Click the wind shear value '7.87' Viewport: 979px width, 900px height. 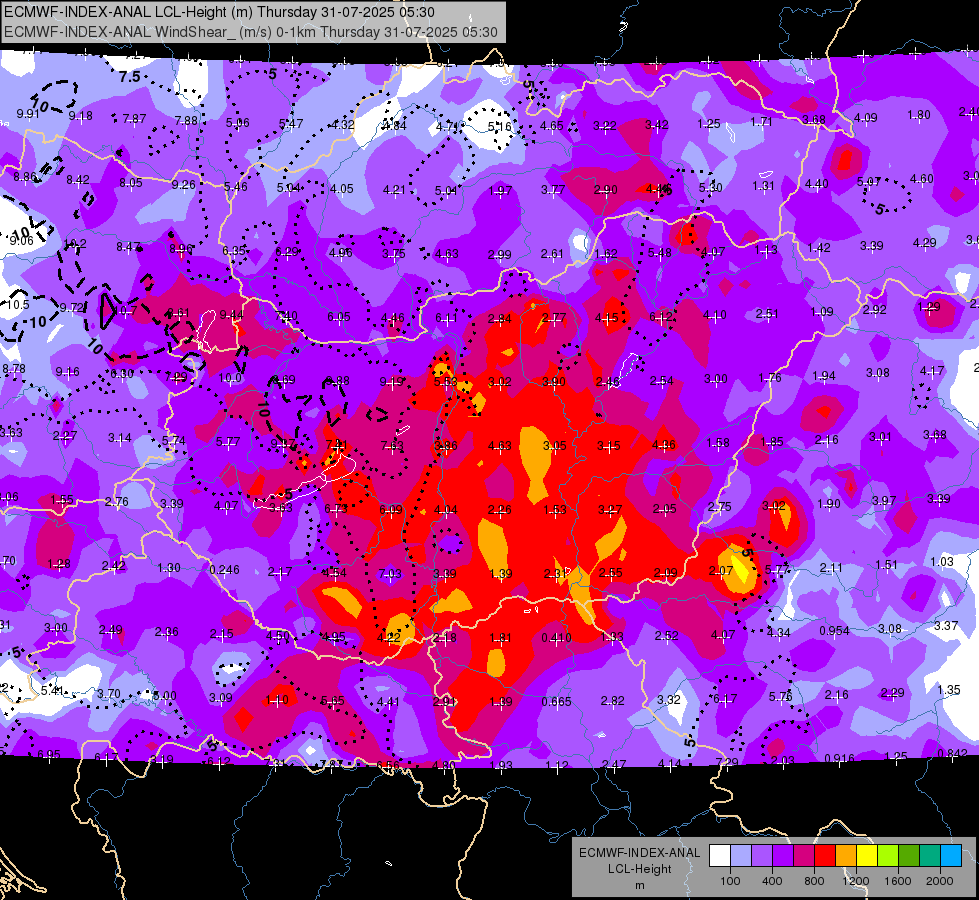point(134,118)
